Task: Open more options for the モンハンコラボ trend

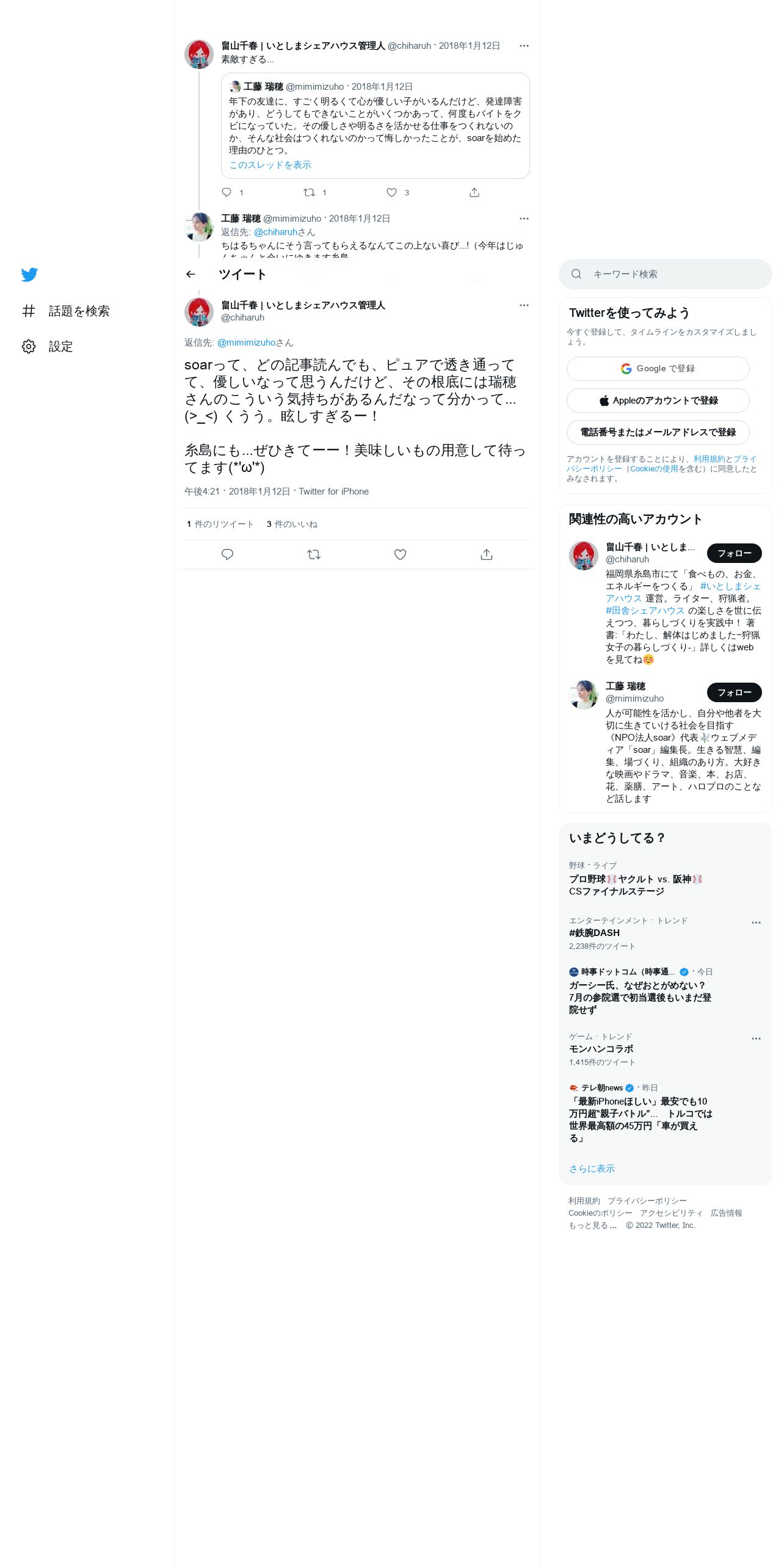Action: [x=756, y=1039]
